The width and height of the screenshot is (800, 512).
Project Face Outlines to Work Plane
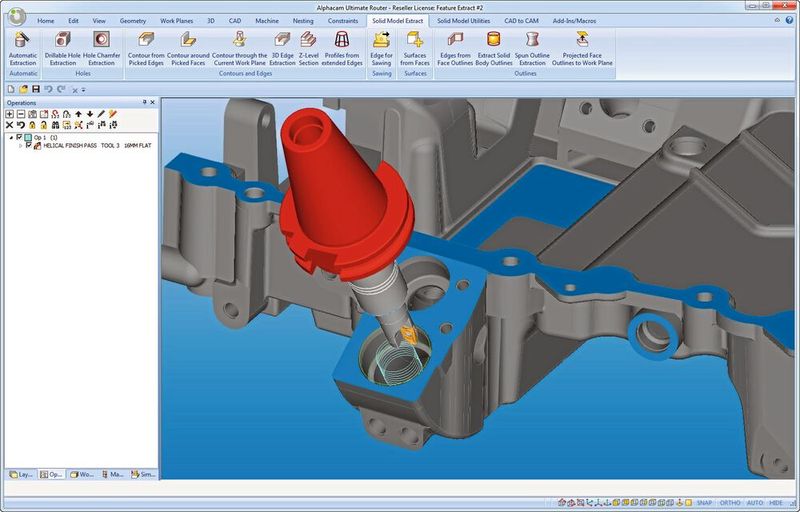pyautogui.click(x=582, y=49)
